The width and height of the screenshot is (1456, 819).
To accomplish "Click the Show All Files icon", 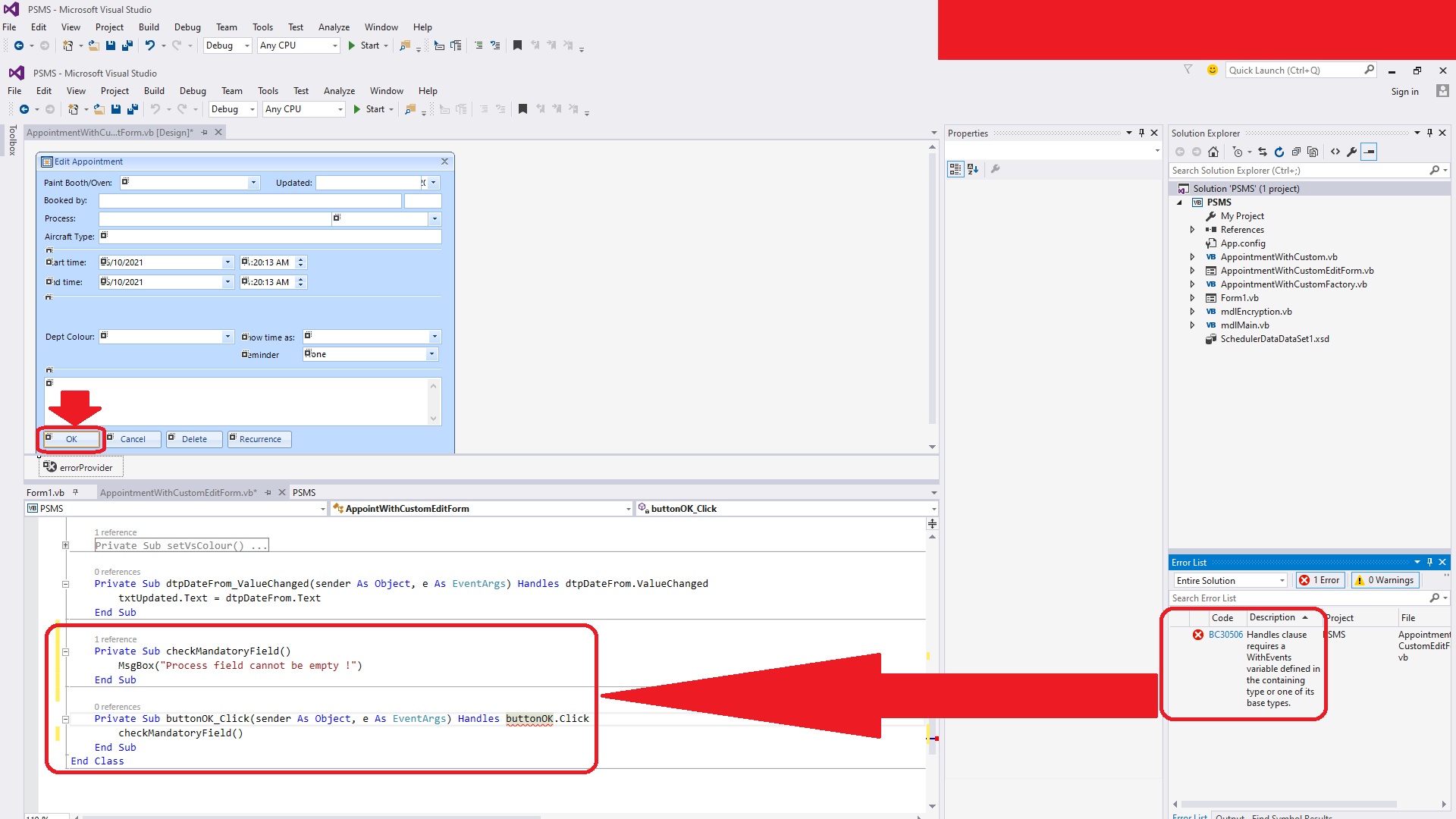I will click(x=1313, y=152).
